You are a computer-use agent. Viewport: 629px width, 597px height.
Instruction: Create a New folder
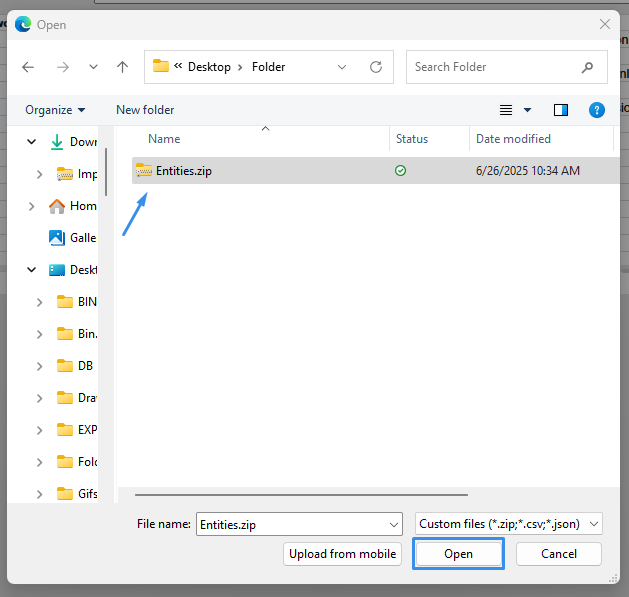145,110
